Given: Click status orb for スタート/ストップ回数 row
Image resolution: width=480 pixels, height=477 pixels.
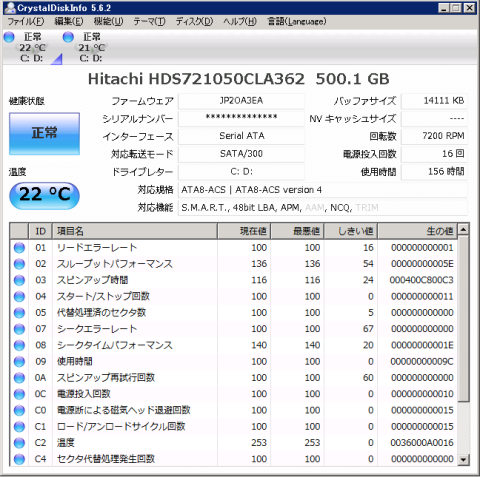Looking at the screenshot, I should point(19,296).
